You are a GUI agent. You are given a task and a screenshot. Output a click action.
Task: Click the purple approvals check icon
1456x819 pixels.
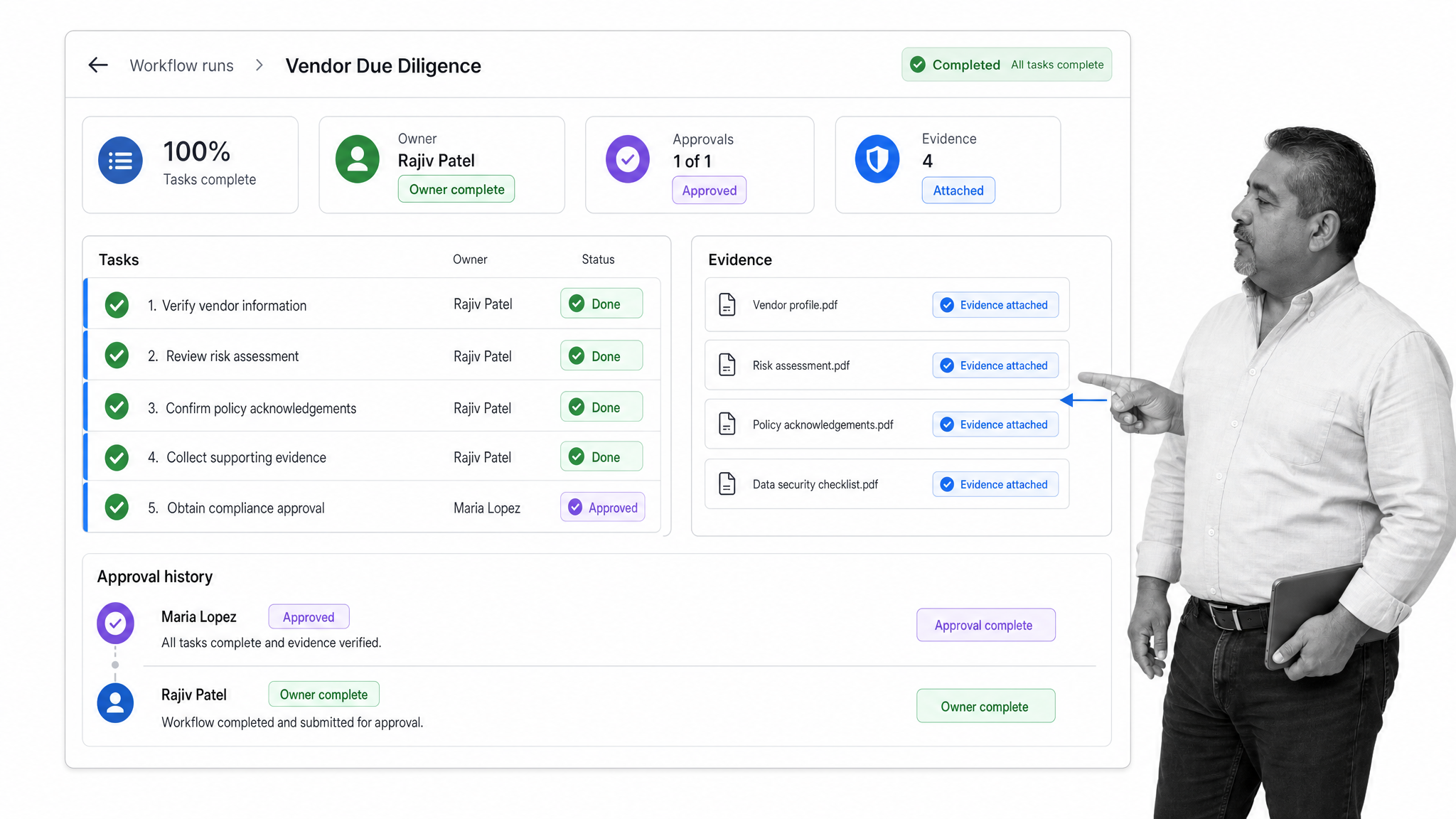point(628,159)
